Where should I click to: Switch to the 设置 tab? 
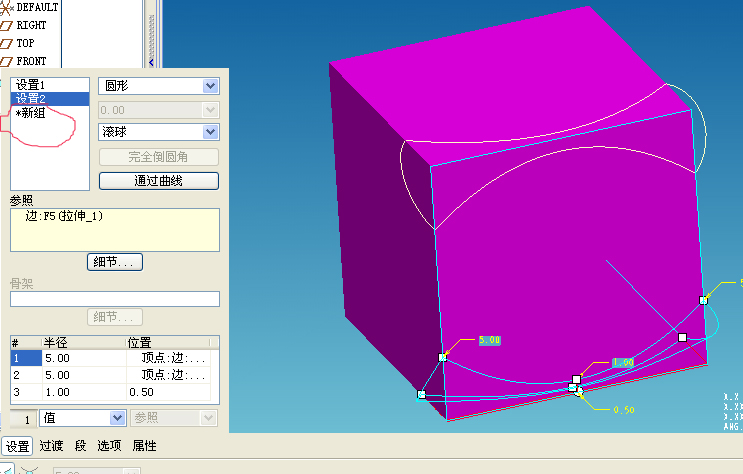tap(18, 446)
